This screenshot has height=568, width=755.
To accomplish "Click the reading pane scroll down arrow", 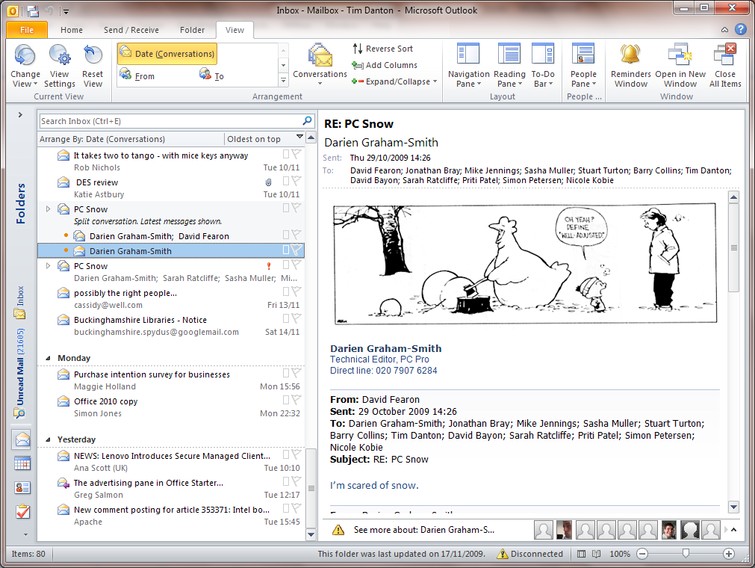I will click(x=733, y=506).
